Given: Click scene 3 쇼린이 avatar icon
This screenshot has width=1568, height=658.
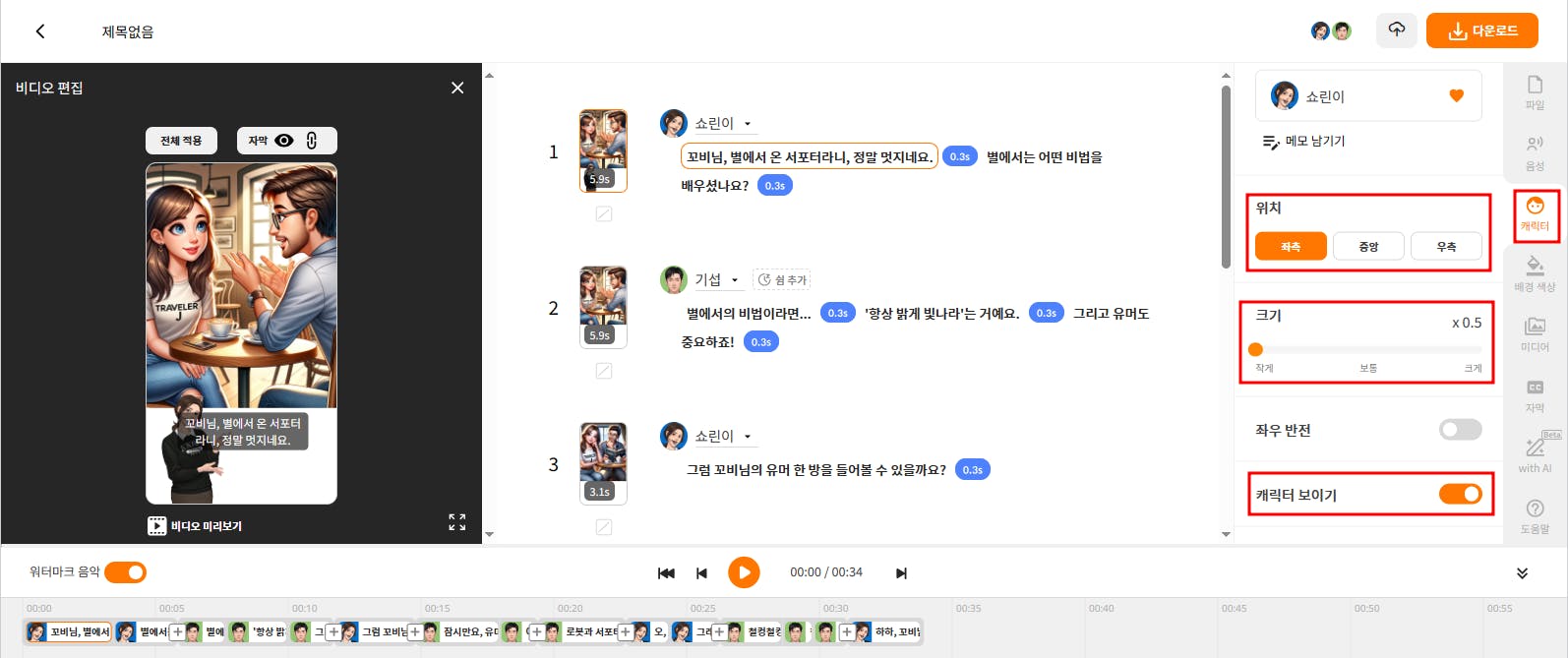Looking at the screenshot, I should [x=674, y=436].
